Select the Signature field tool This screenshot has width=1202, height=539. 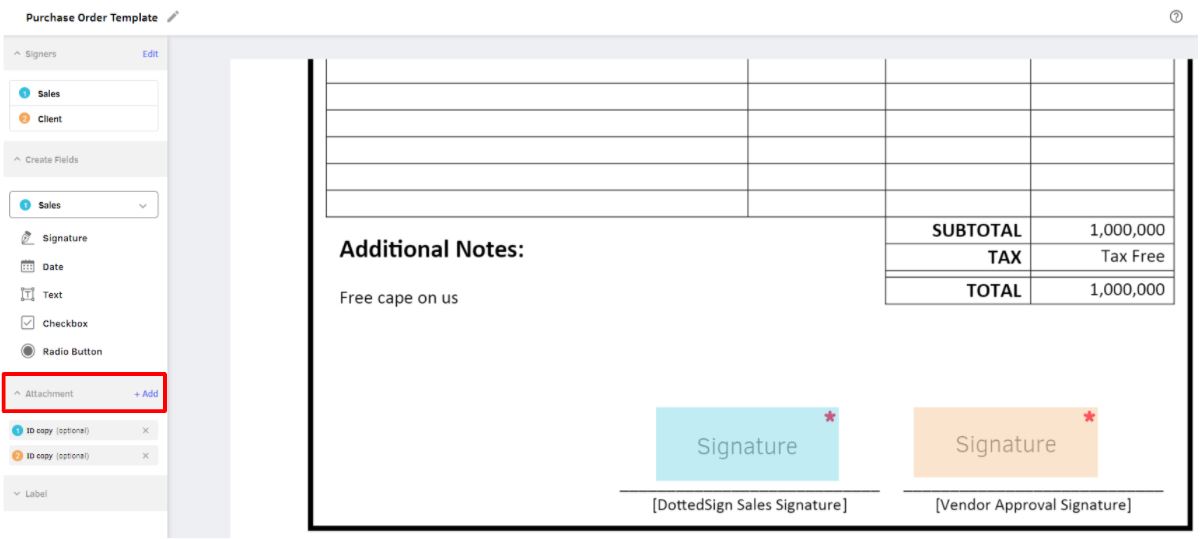coord(54,238)
